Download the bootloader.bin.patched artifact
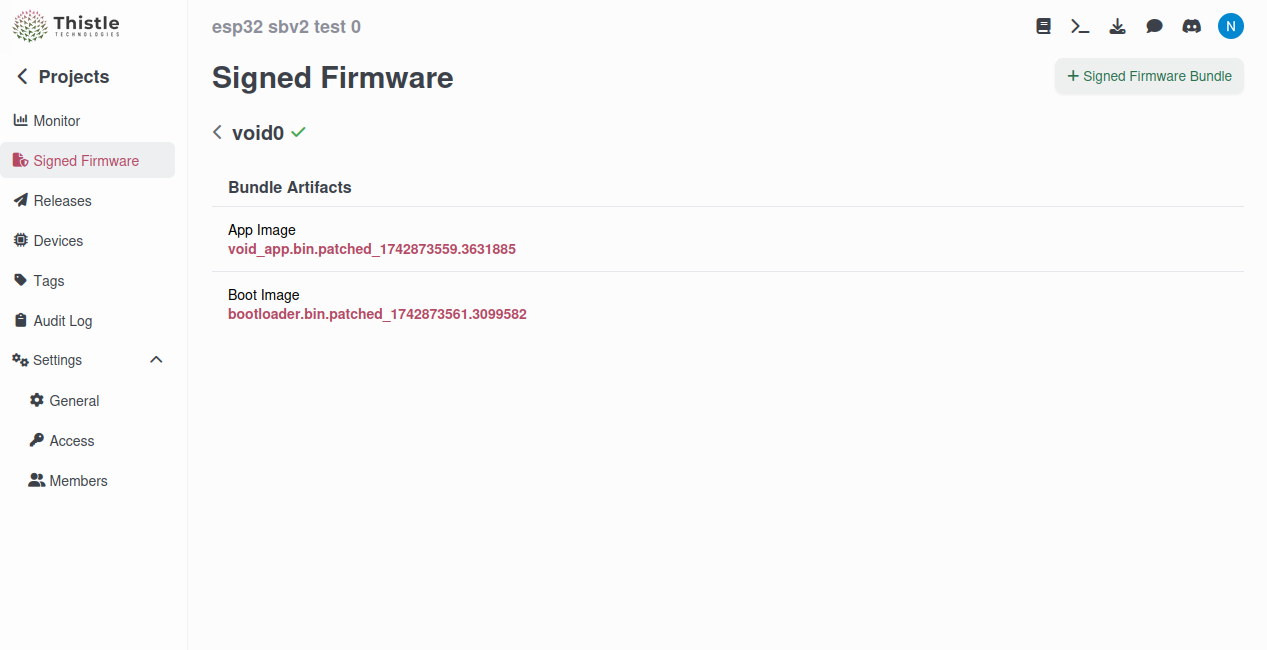 click(377, 313)
